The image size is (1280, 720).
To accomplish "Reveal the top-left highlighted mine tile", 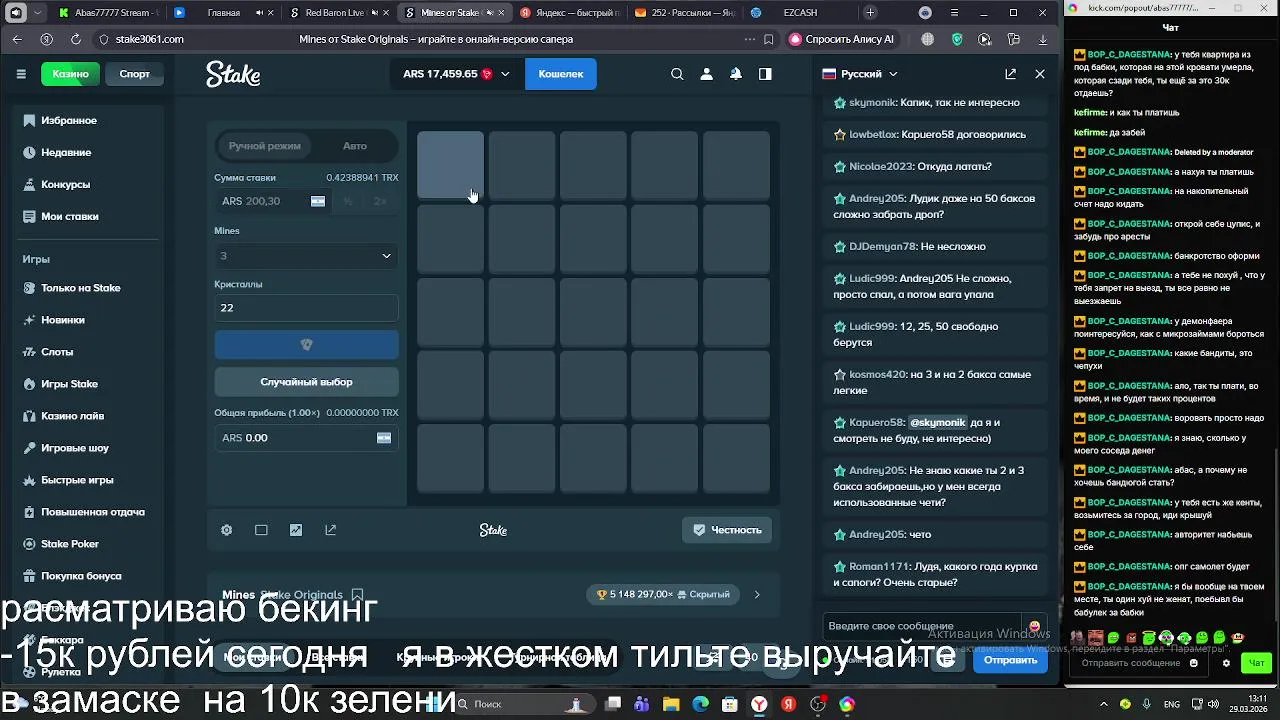I will [x=450, y=165].
